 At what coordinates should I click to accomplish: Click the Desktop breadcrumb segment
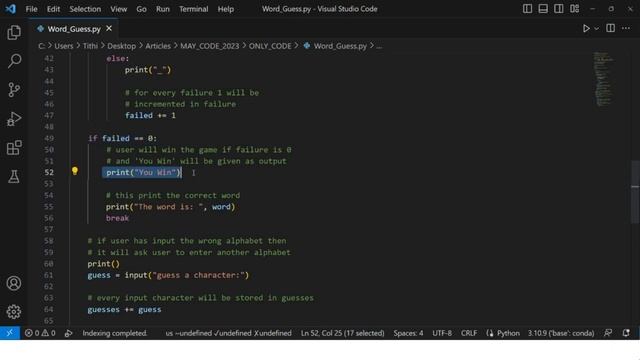click(x=121, y=46)
